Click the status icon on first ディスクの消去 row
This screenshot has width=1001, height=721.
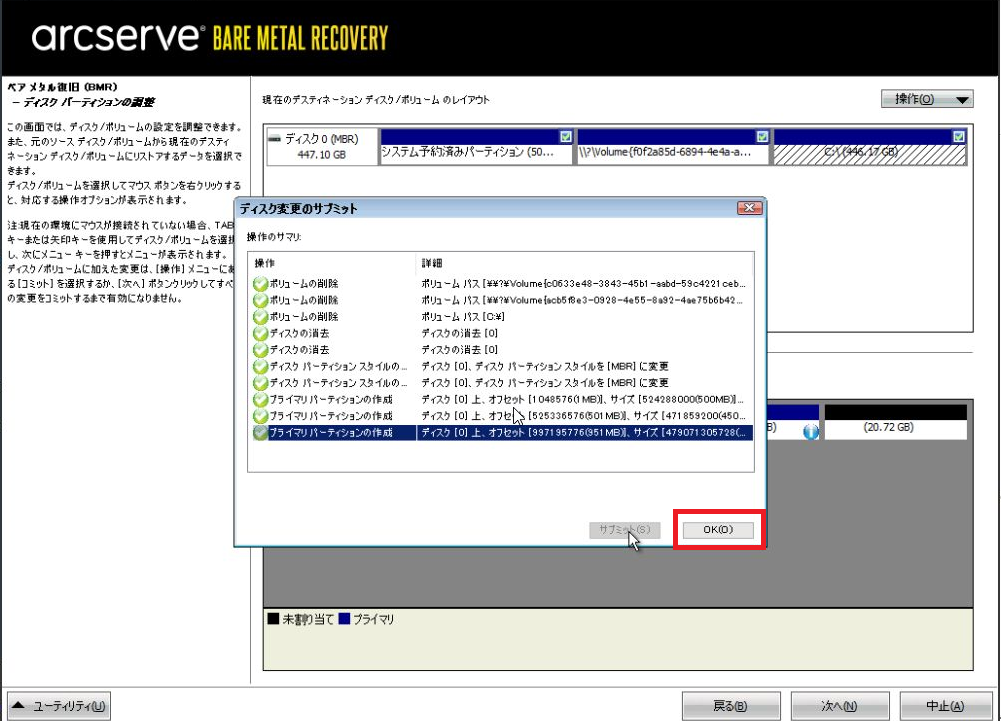click(x=261, y=333)
